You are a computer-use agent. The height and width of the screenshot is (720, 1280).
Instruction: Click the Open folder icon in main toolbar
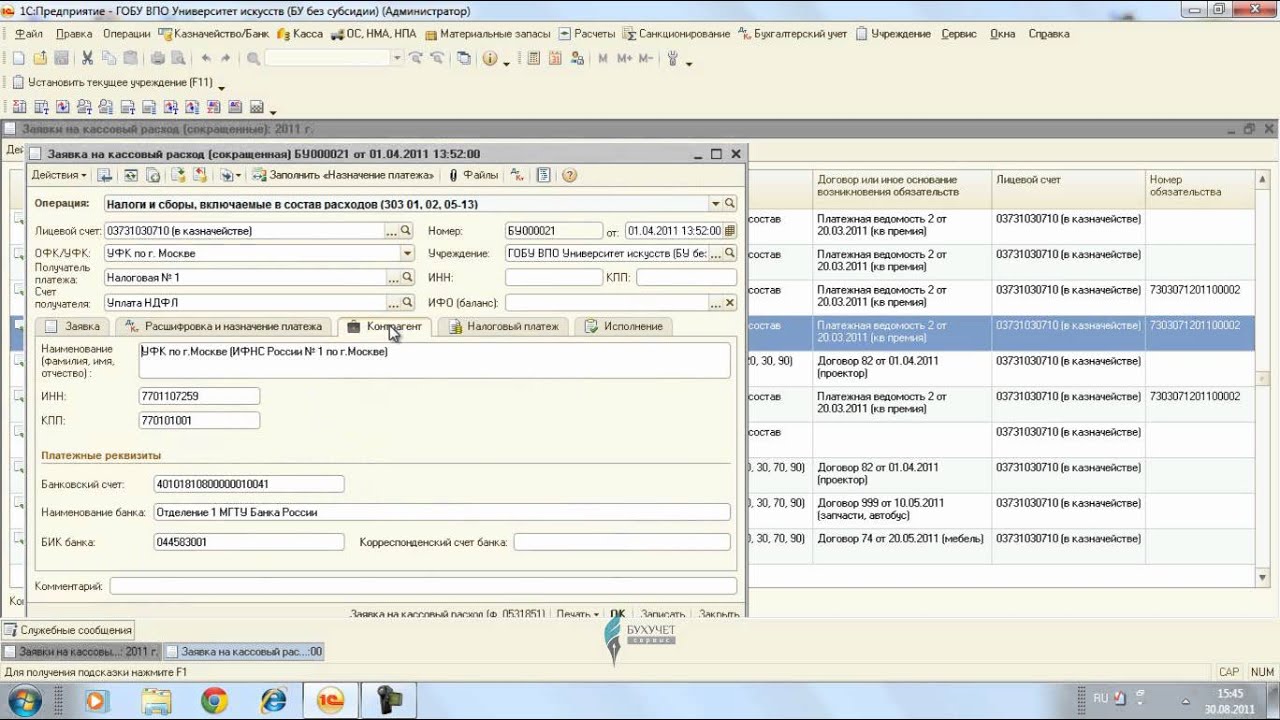point(39,58)
